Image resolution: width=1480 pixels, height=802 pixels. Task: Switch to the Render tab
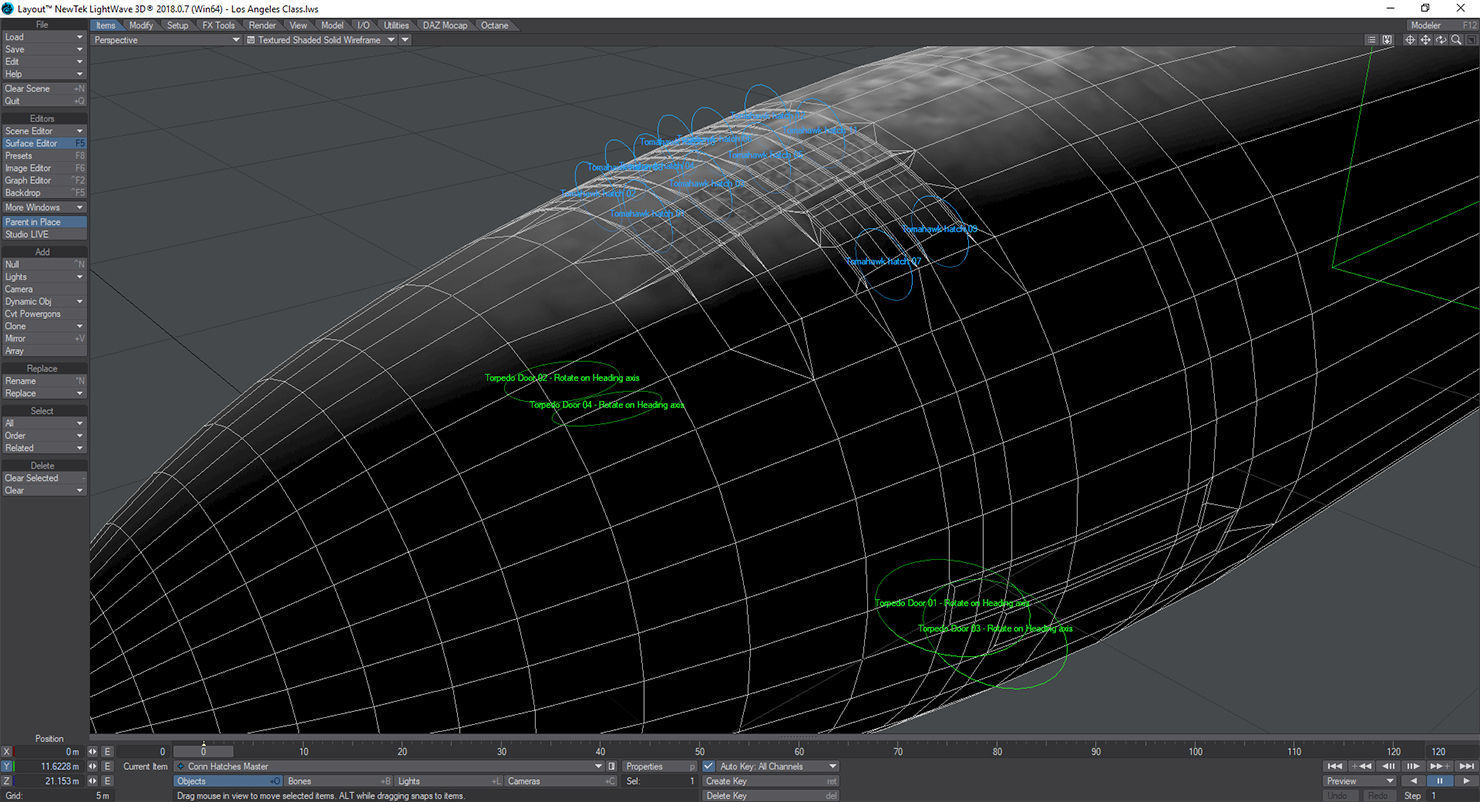262,25
